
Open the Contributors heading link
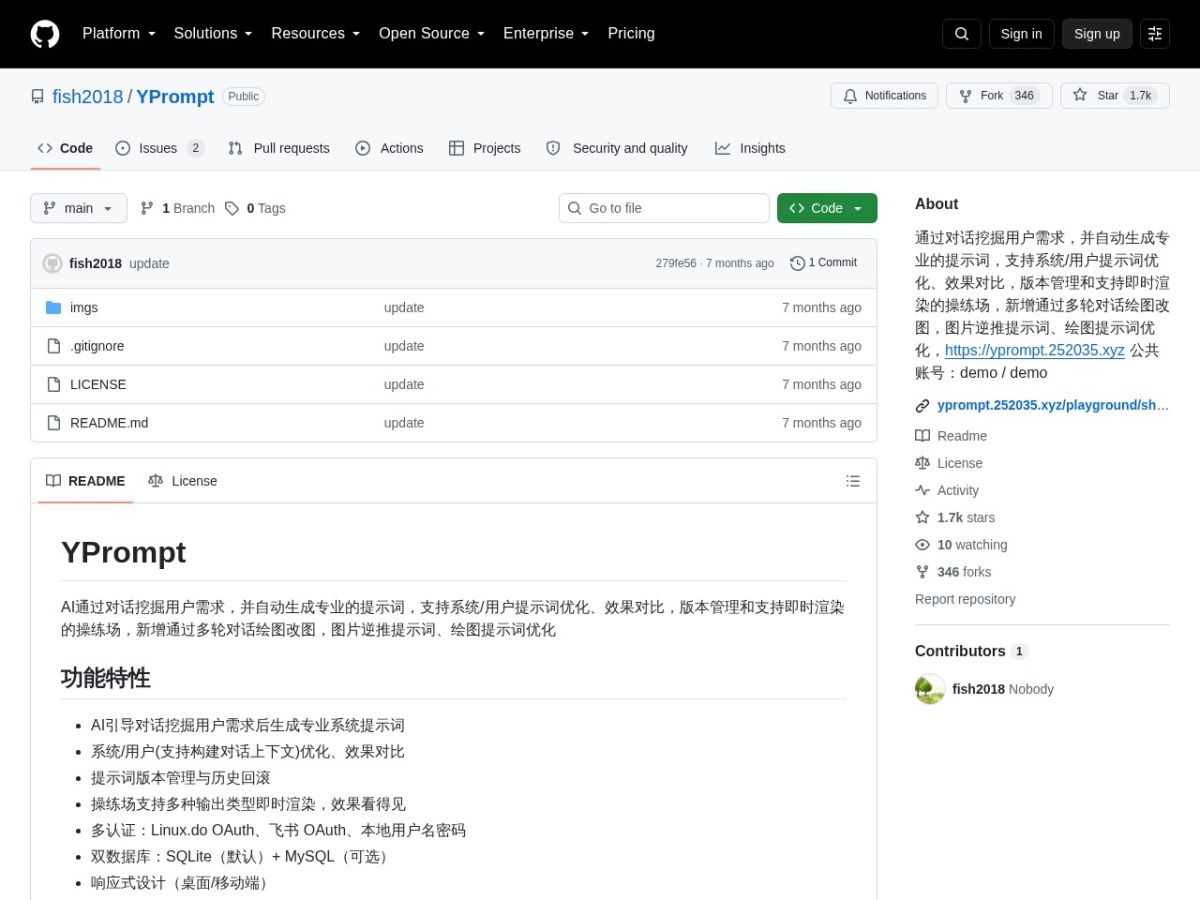pyautogui.click(x=971, y=651)
